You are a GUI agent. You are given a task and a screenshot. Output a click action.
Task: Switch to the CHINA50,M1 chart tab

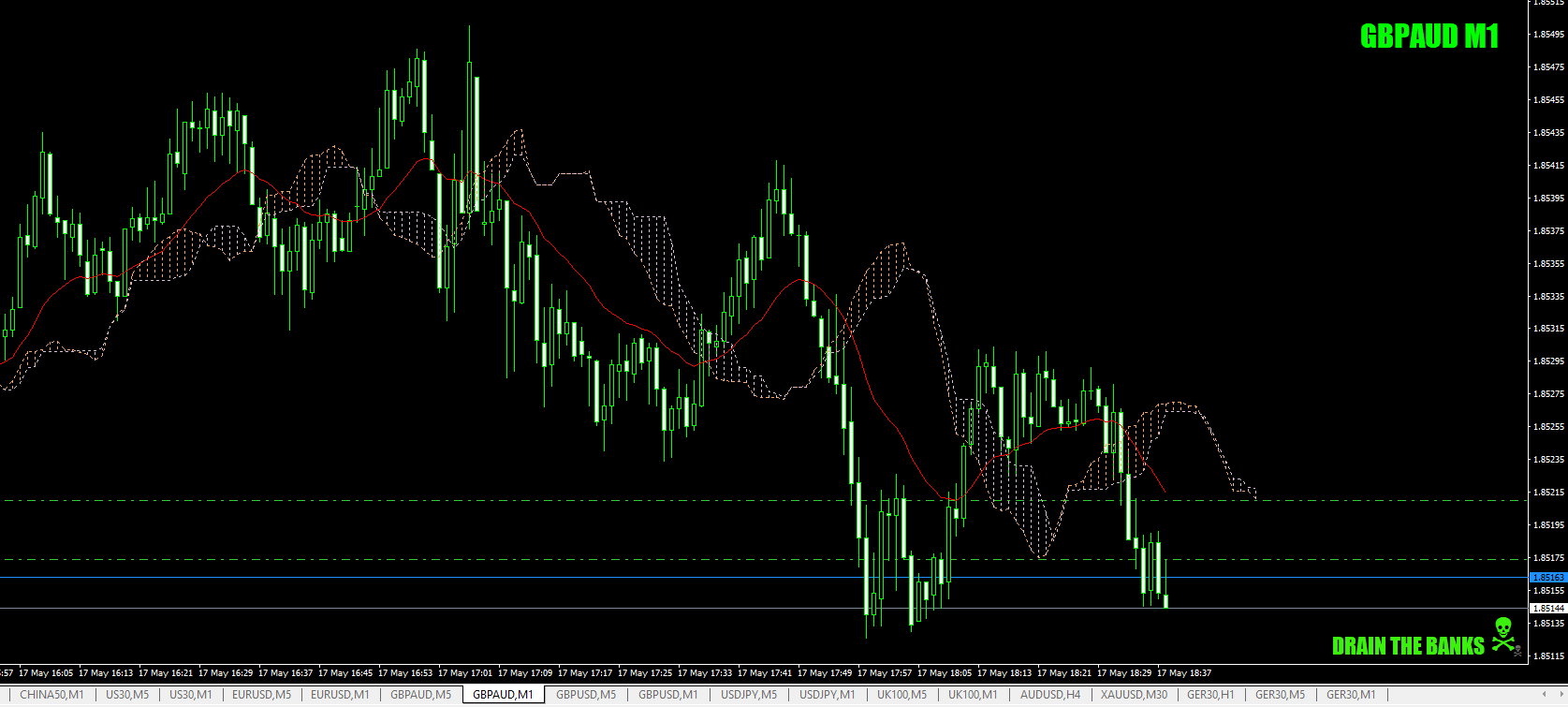click(51, 695)
